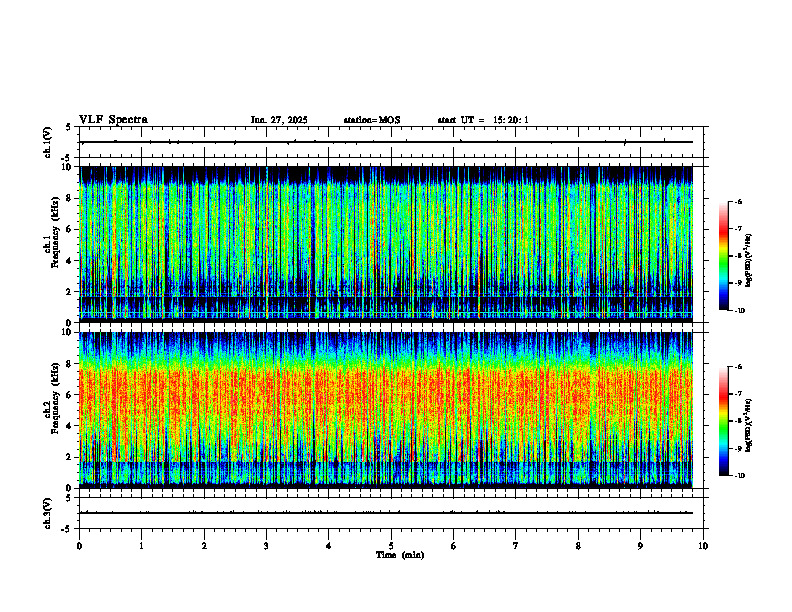
Task: Click the "VLF Spectra" plot title
Action: pos(113,120)
